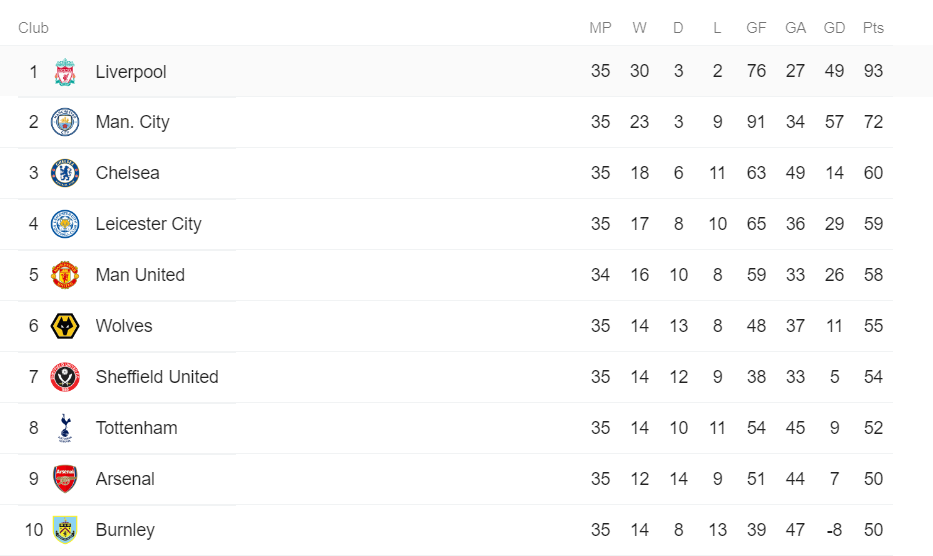The image size is (933, 556).
Task: Click the Pts column header
Action: point(873,28)
